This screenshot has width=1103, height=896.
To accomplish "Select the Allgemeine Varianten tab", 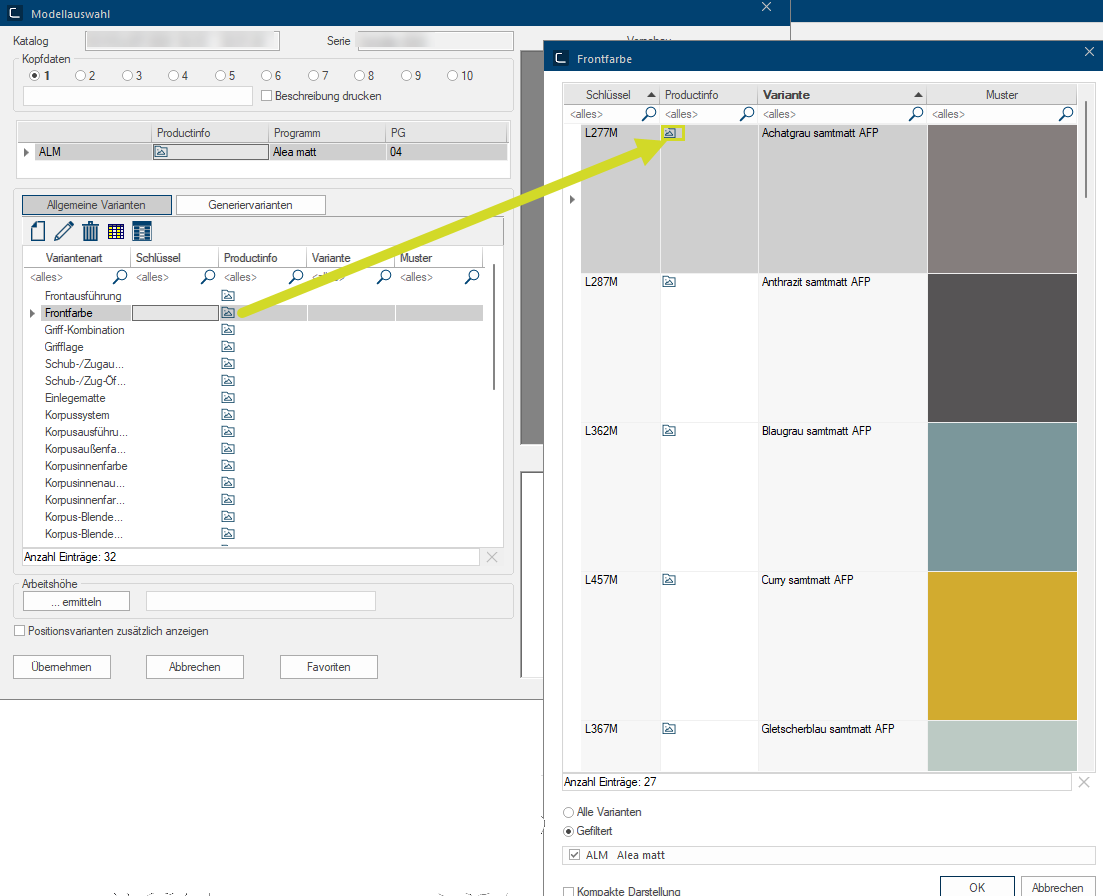I will (x=96, y=204).
